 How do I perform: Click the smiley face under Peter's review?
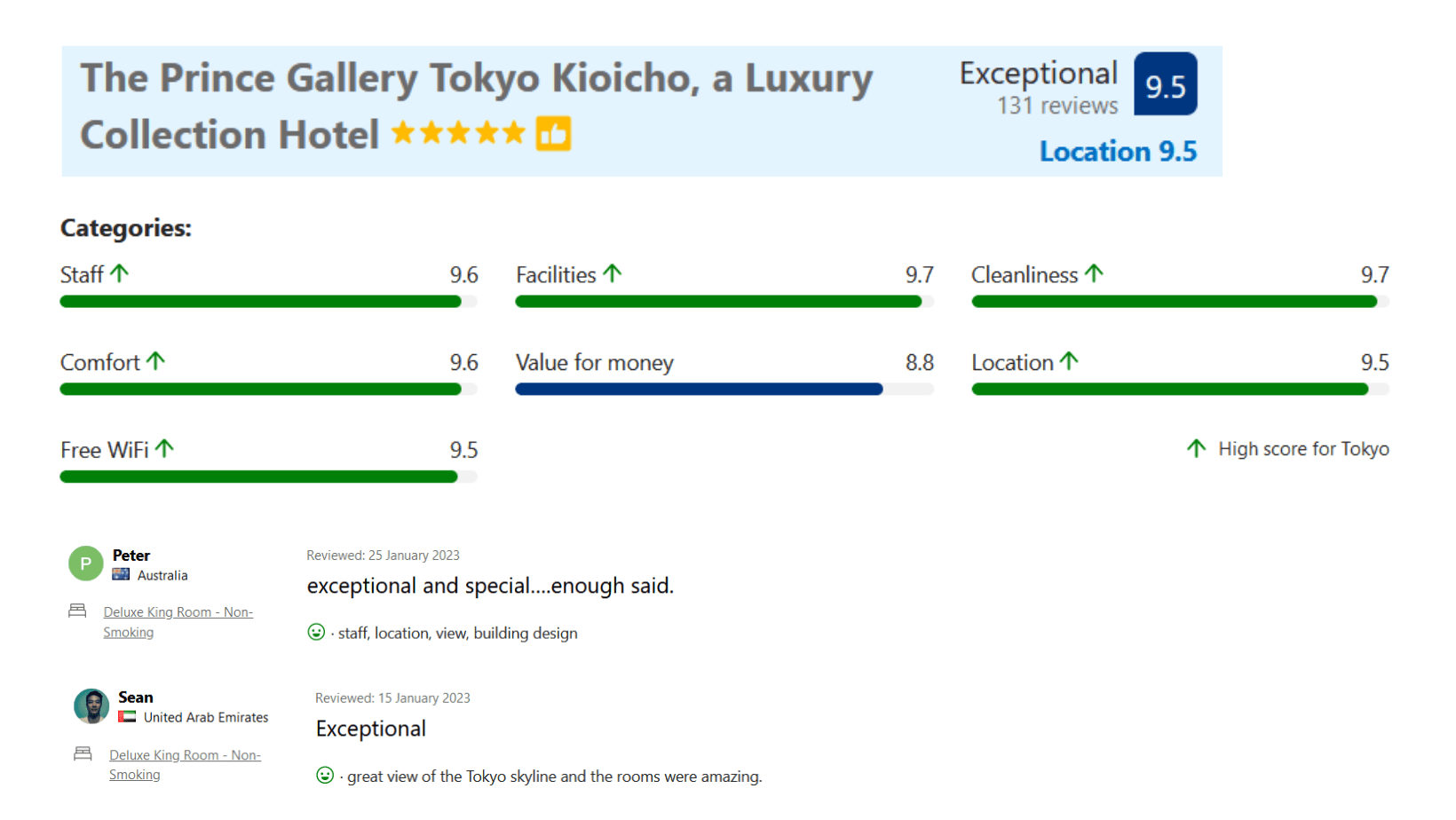316,632
